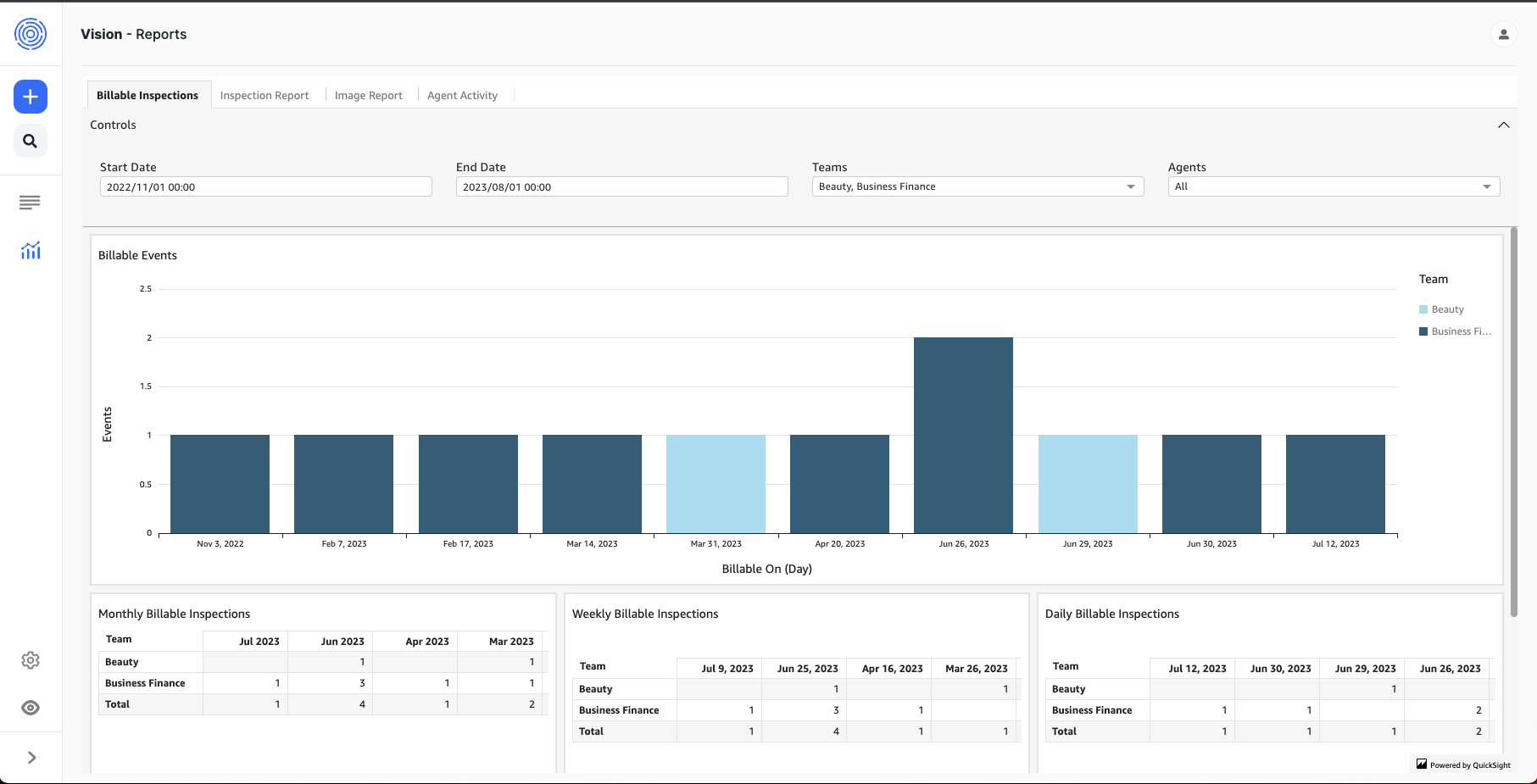Click the QuickSight logo icon

coord(1422,764)
